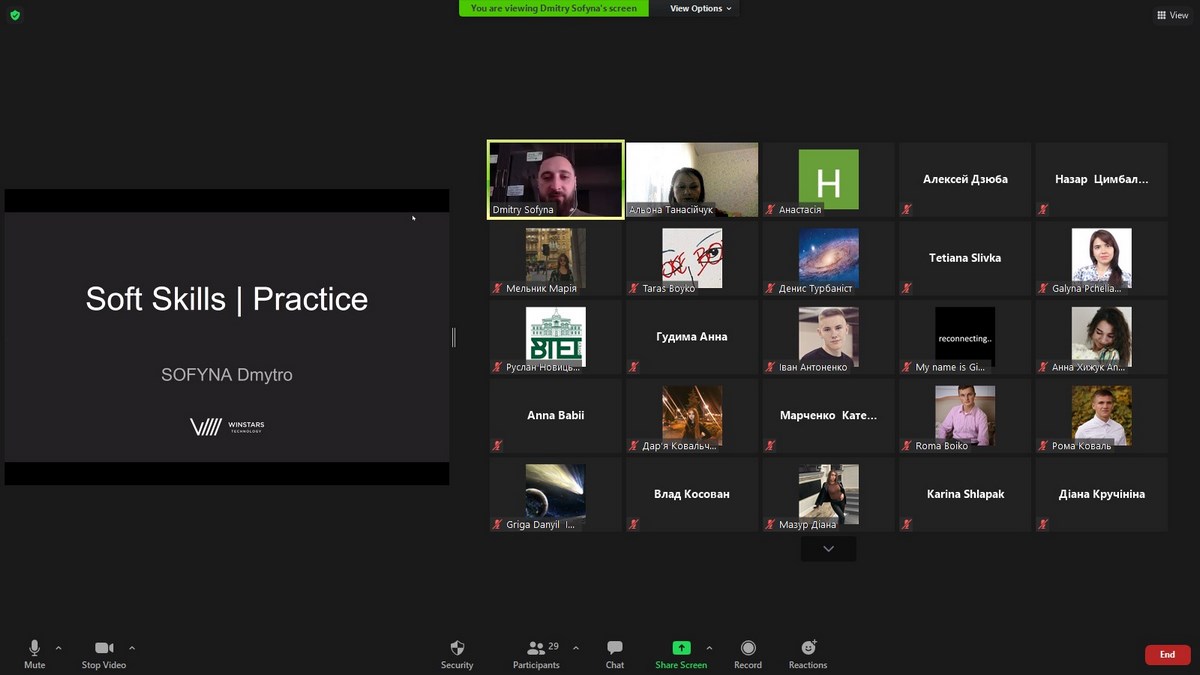Open the Security shield icon
1200x675 pixels.
point(457,648)
